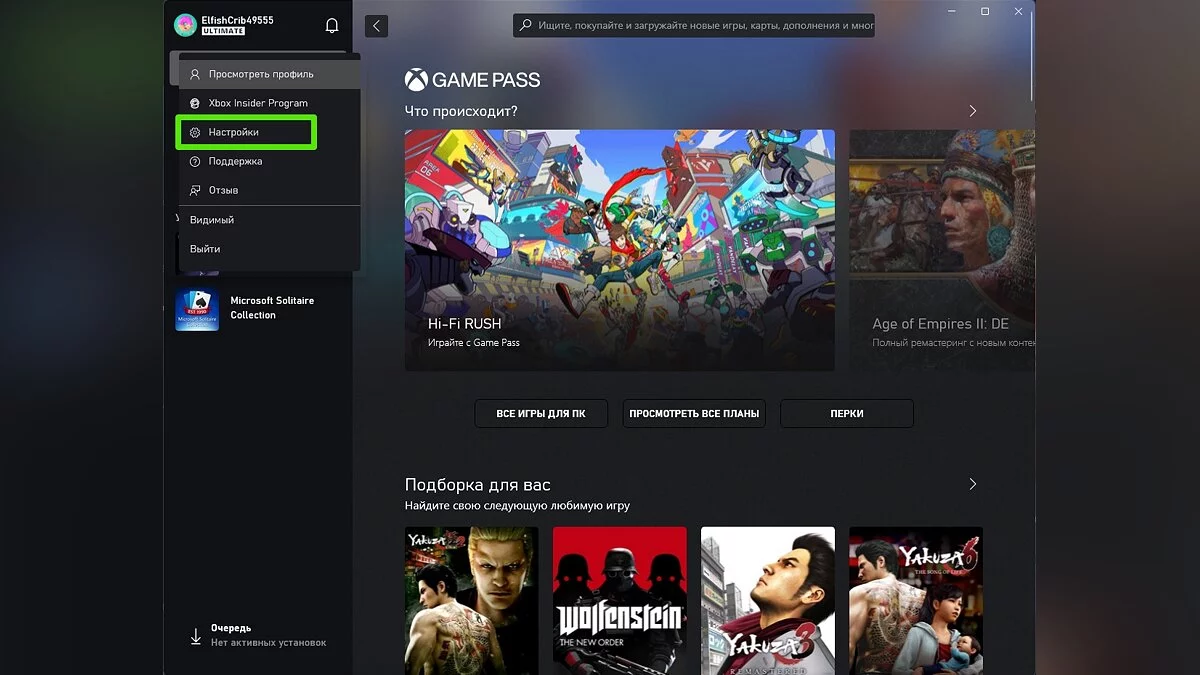Image resolution: width=1200 pixels, height=675 pixels.
Task: Open the notifications bell icon
Action: click(x=332, y=25)
